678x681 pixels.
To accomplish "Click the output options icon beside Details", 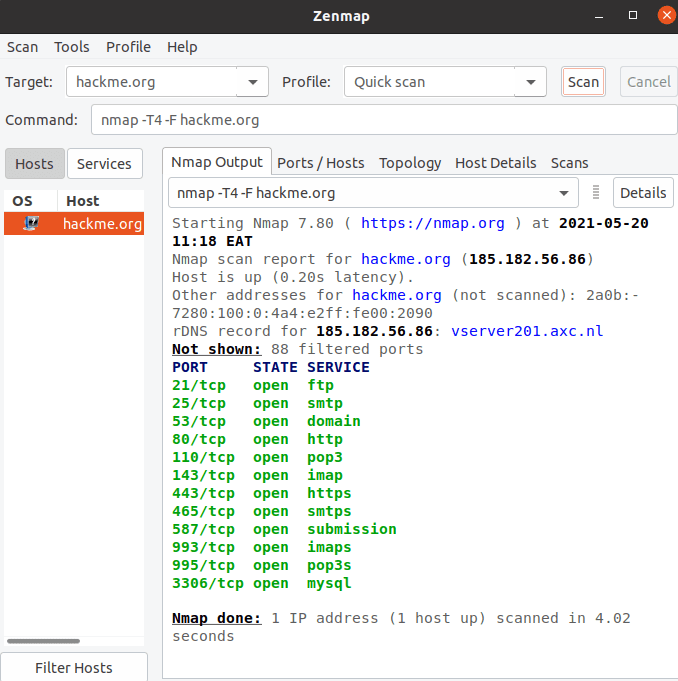I will pyautogui.click(x=596, y=193).
